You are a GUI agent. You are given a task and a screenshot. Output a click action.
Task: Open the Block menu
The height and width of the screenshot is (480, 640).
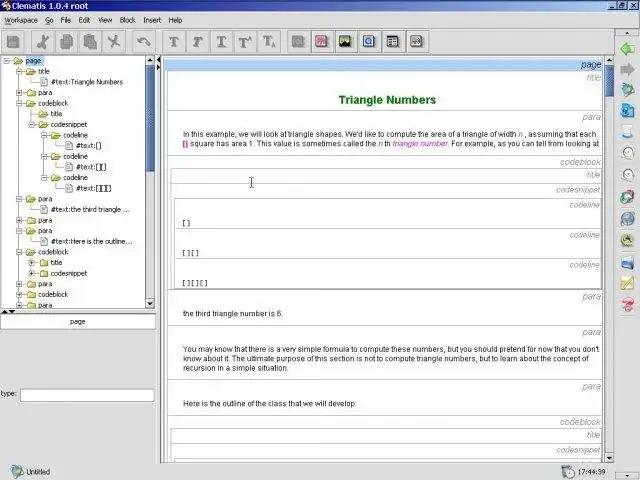point(127,20)
